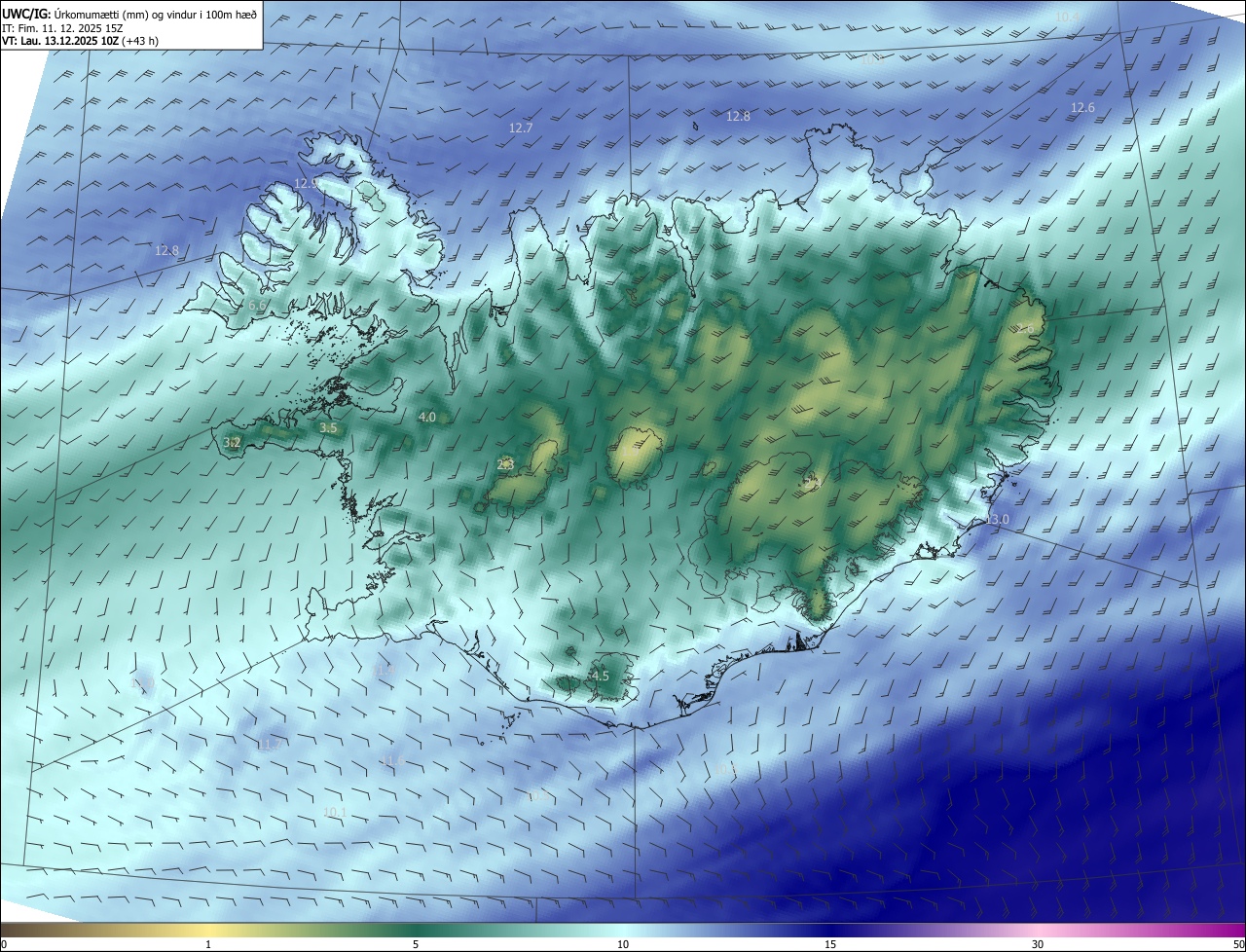This screenshot has height=952, width=1246.
Task: Click the 13.0 value label off the southeast coast
Action: 998,519
